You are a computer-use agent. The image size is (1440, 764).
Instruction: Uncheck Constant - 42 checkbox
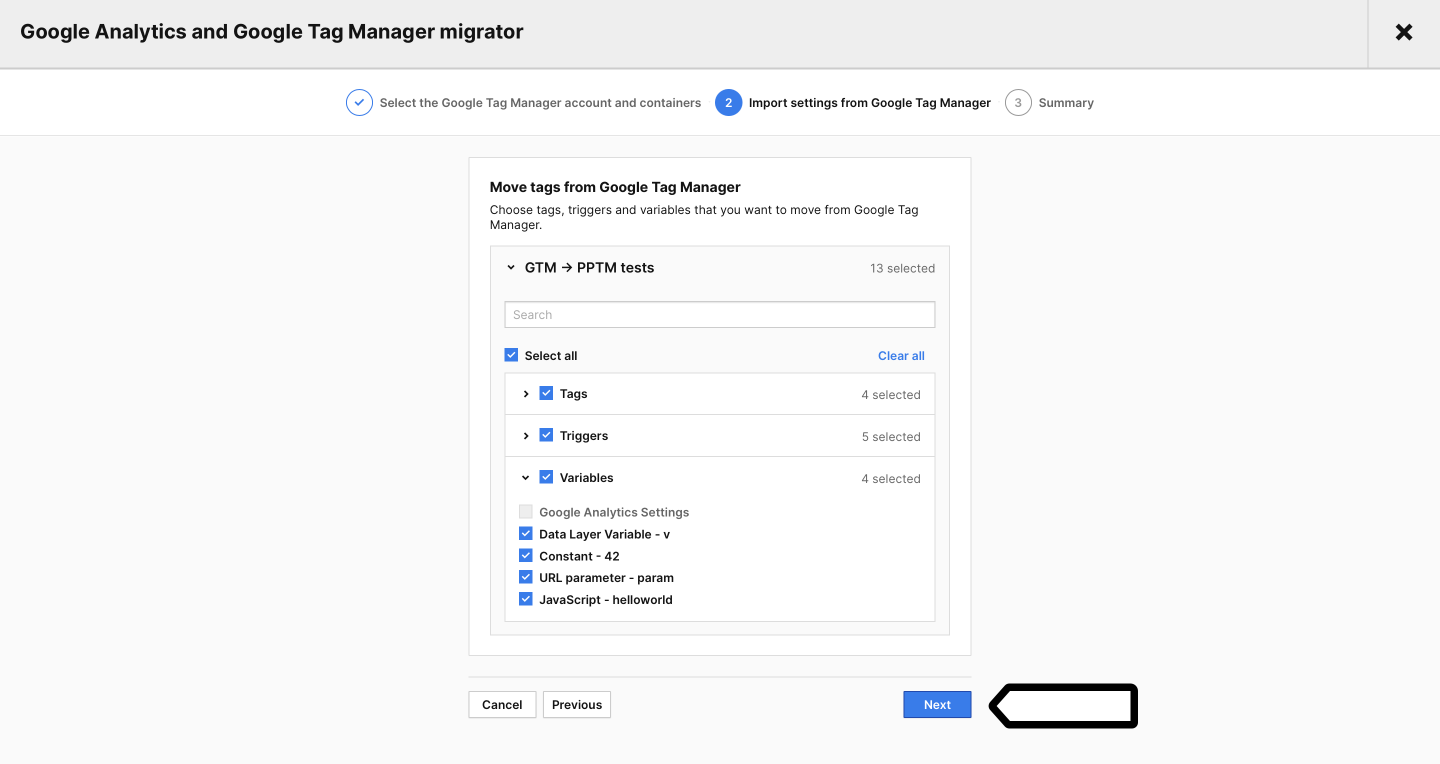[x=526, y=555]
